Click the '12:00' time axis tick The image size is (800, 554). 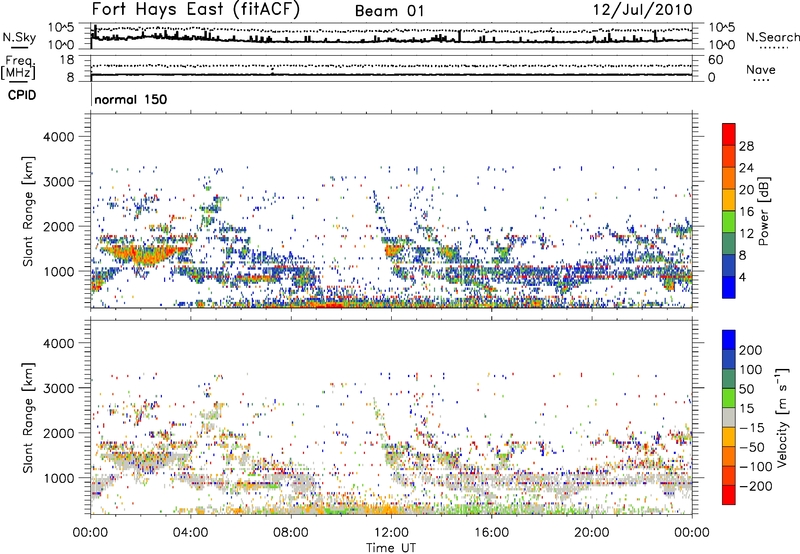pyautogui.click(x=391, y=533)
